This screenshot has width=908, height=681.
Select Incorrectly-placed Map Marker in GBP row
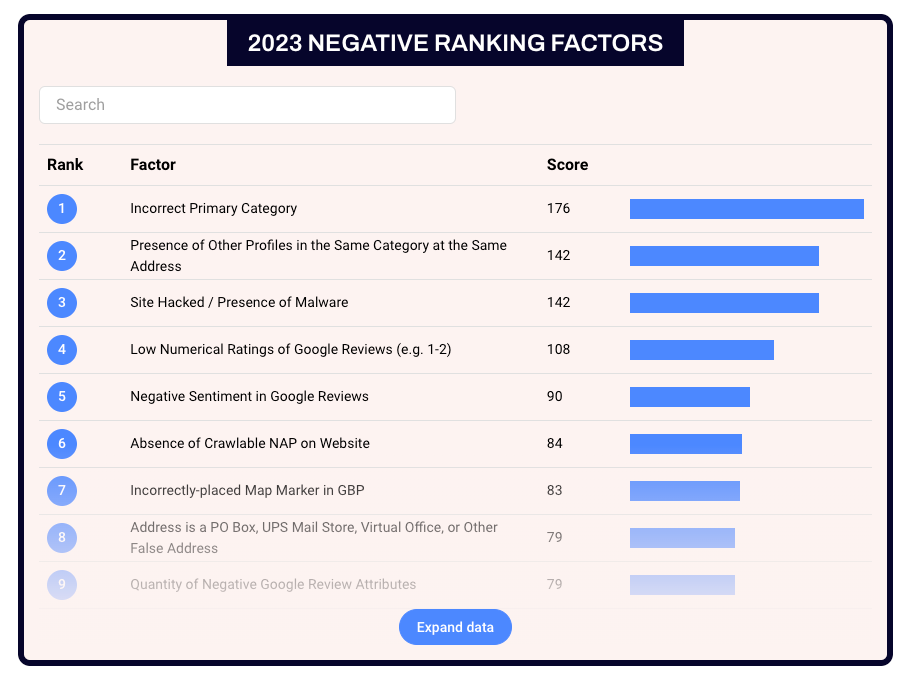pyautogui.click(x=247, y=491)
